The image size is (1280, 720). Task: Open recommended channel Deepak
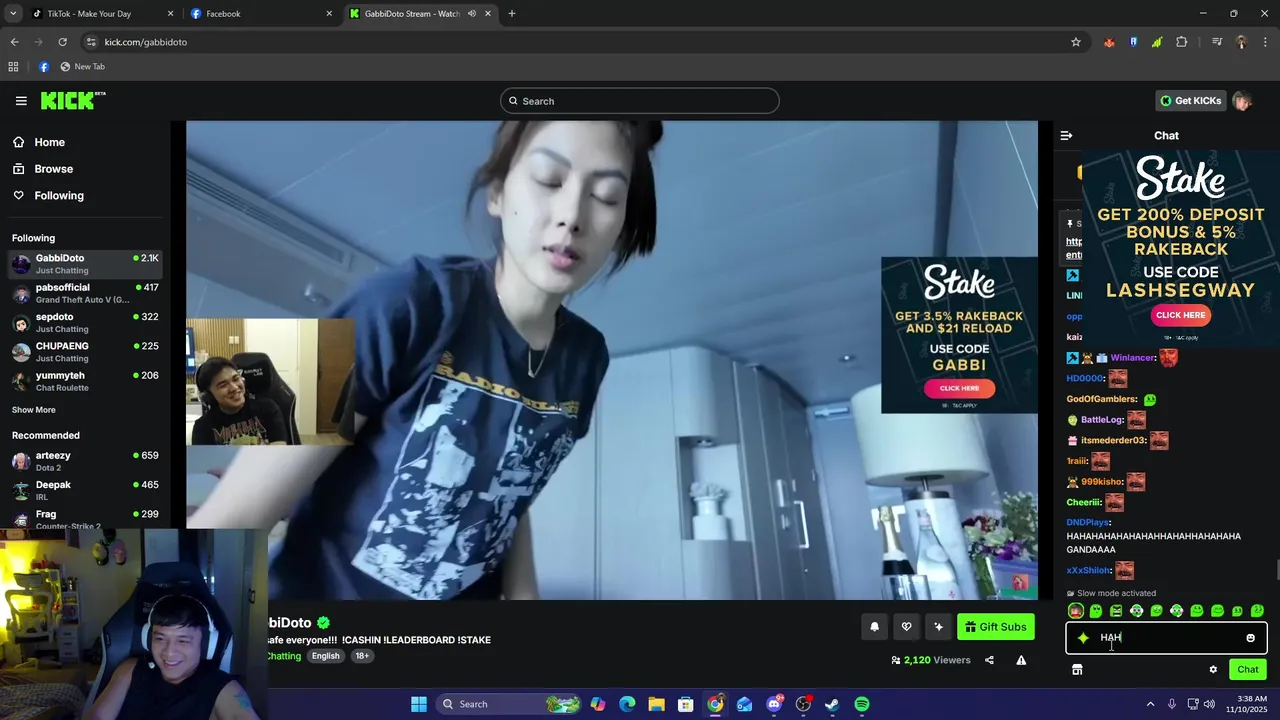(85, 490)
